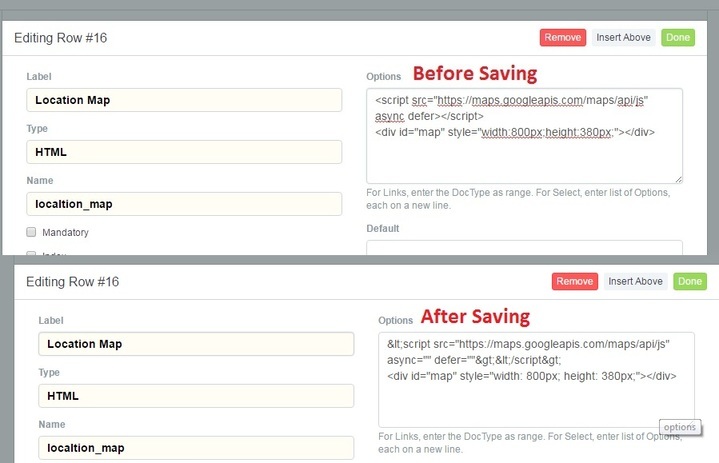
Task: Focus Name field localtion_map in Before Saving panel
Action: pyautogui.click(x=184, y=204)
